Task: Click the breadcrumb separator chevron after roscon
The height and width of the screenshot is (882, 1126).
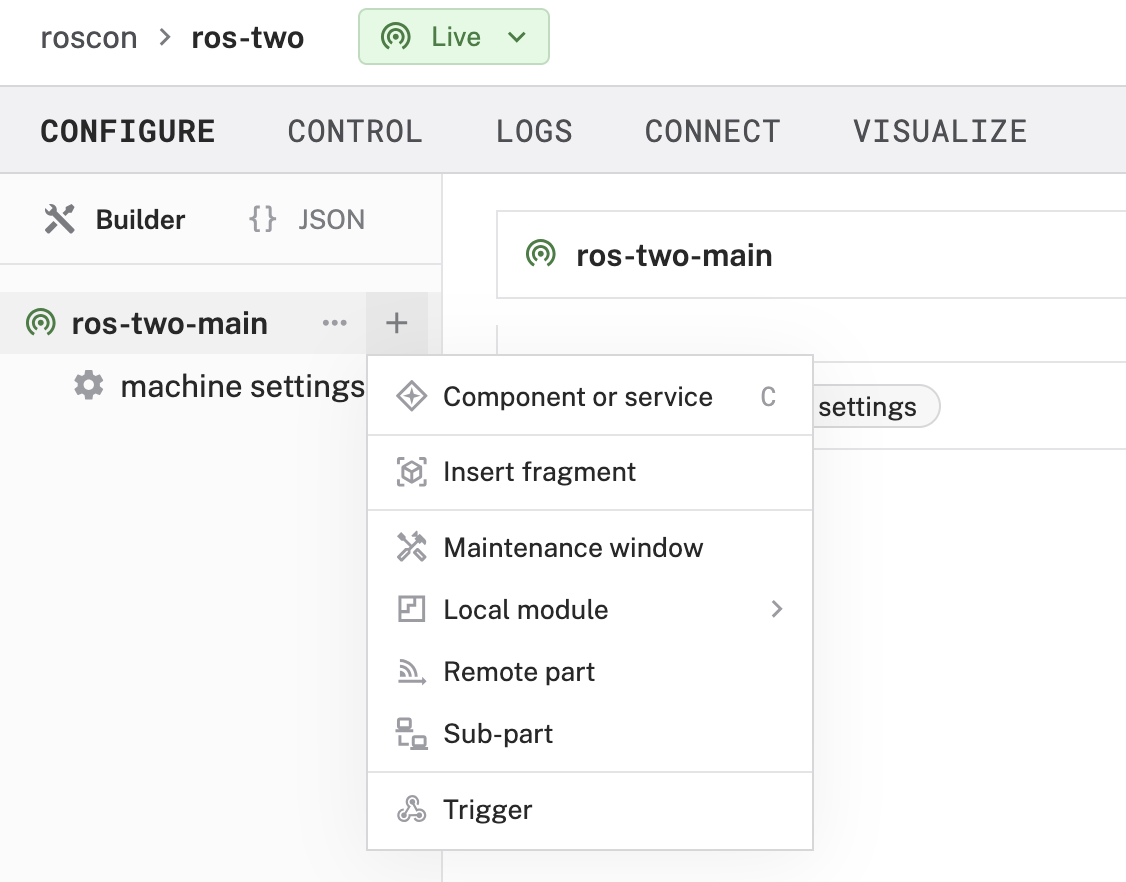Action: 164,37
